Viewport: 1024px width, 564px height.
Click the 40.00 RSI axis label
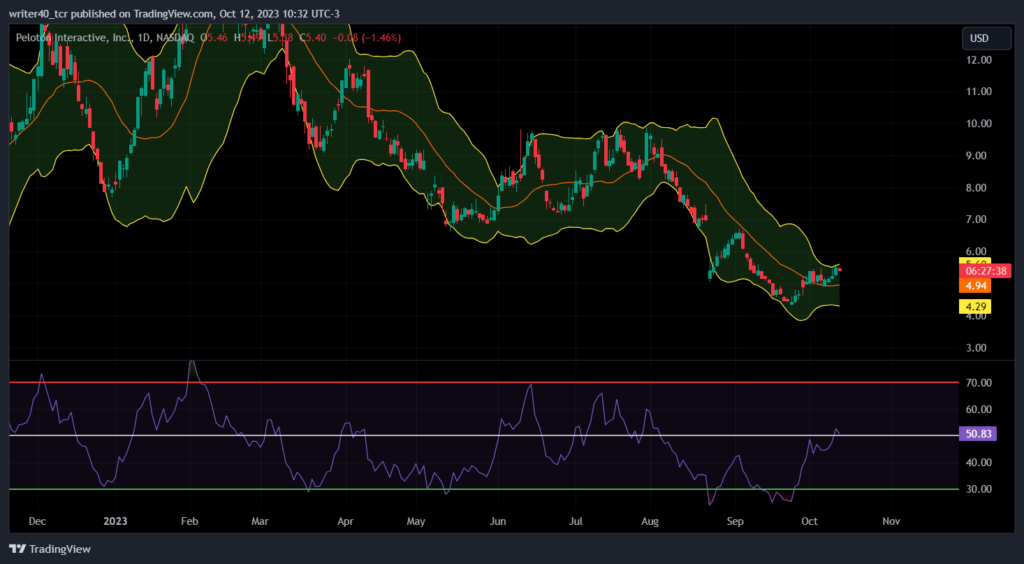point(979,462)
